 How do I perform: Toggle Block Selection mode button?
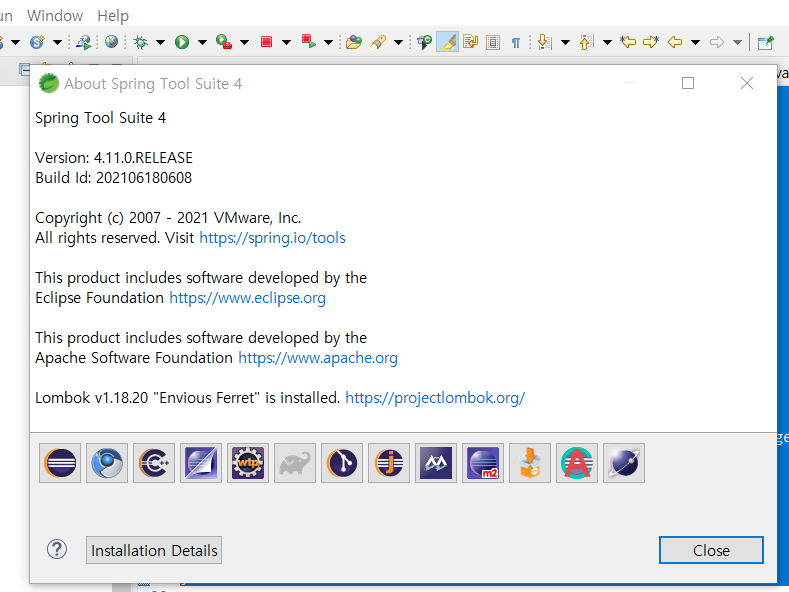coord(493,42)
